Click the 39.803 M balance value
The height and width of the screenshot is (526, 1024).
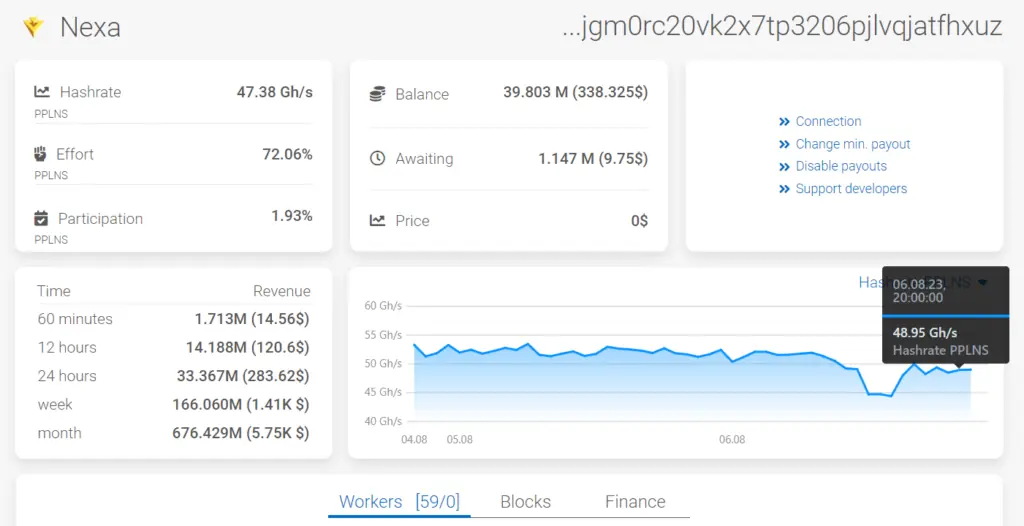575,92
